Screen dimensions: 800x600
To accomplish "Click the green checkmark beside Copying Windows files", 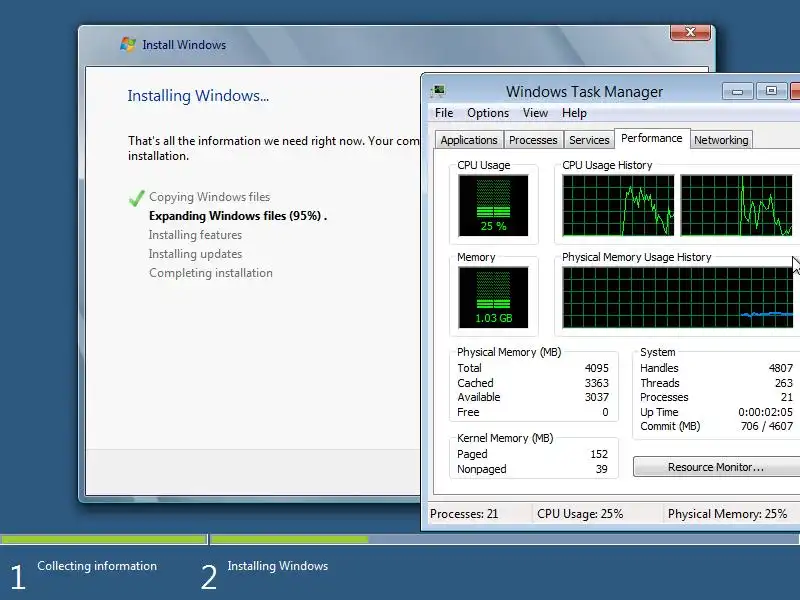I will pyautogui.click(x=136, y=198).
